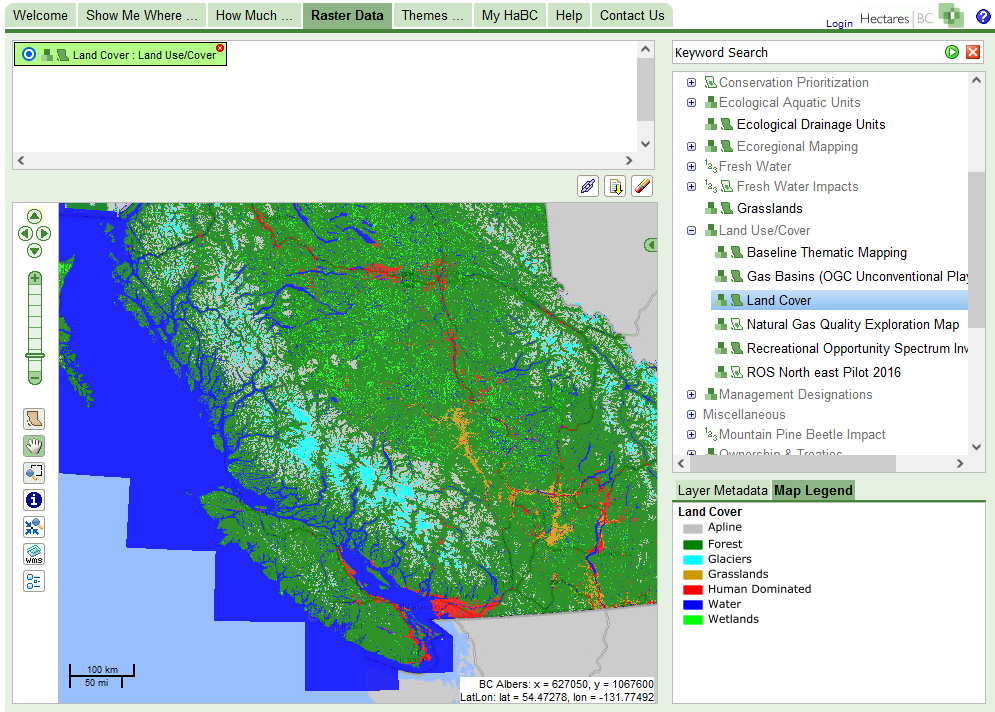Switch to the Map Legend tab
This screenshot has width=995, height=712.
click(813, 491)
